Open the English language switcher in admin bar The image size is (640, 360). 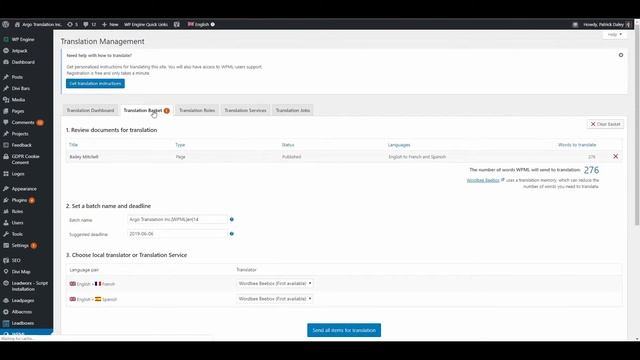[201, 24]
